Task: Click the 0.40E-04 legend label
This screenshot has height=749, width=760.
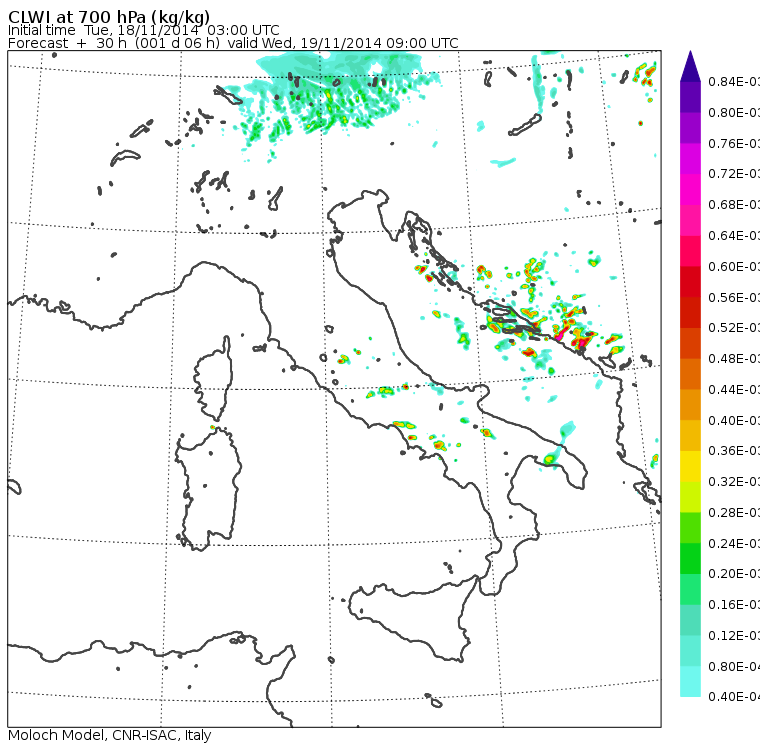Action: click(734, 697)
